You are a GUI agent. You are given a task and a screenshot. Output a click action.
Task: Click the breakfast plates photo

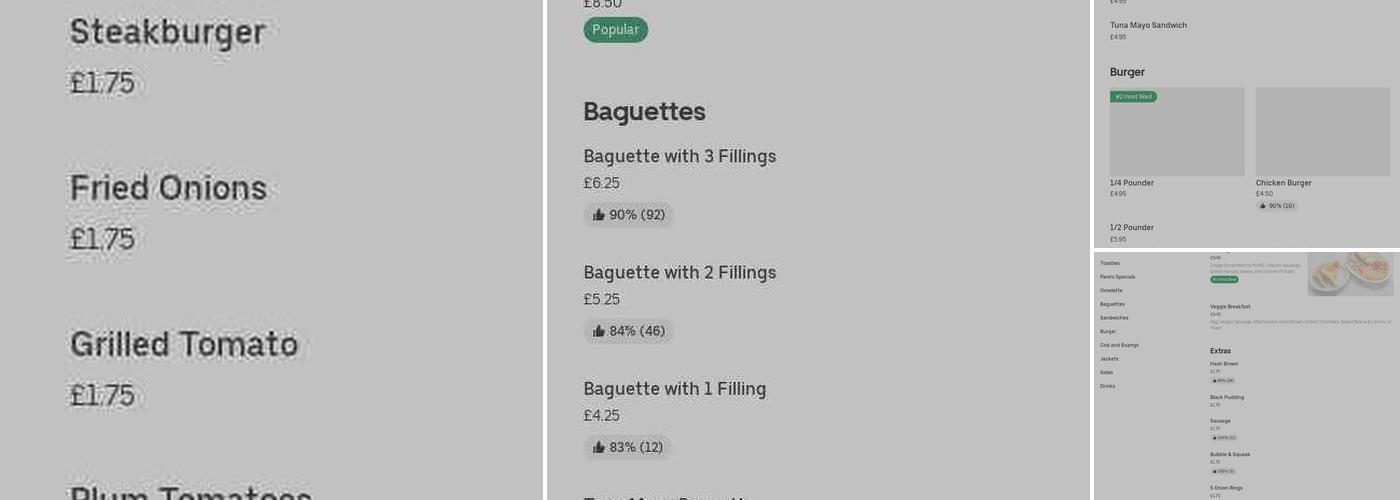pyautogui.click(x=1350, y=273)
